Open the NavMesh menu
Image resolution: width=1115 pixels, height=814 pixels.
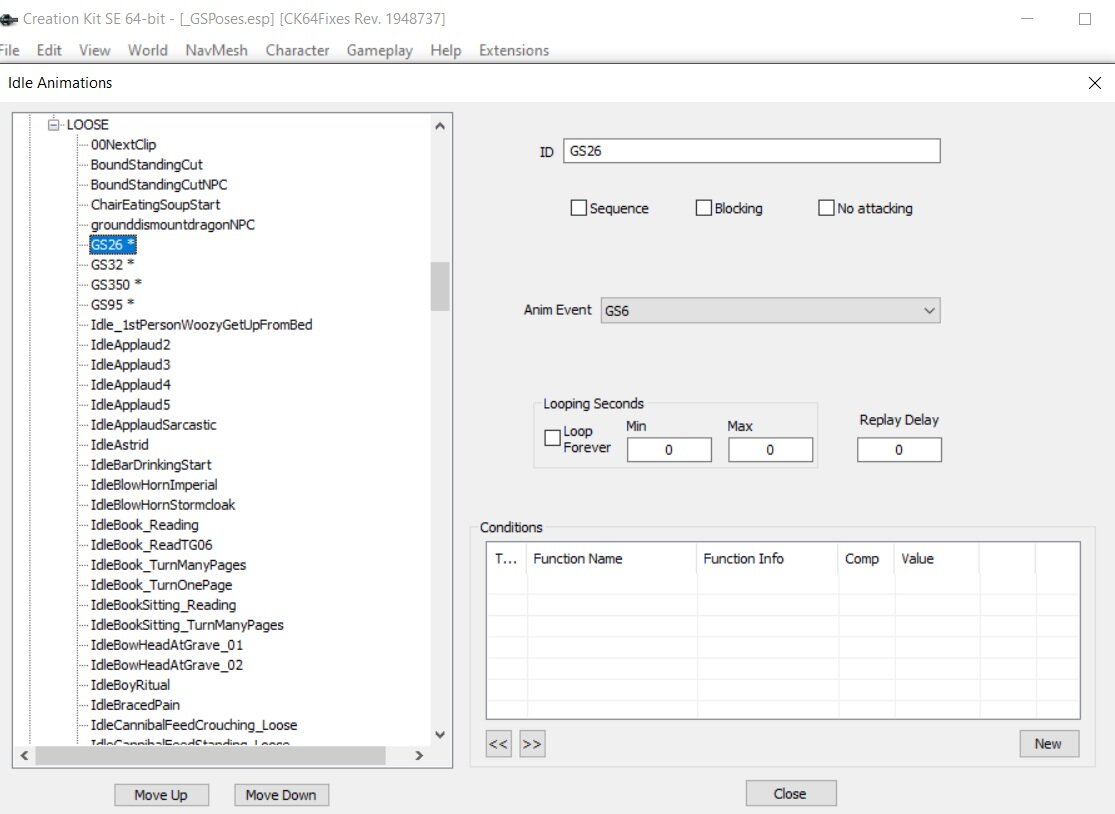pos(216,50)
